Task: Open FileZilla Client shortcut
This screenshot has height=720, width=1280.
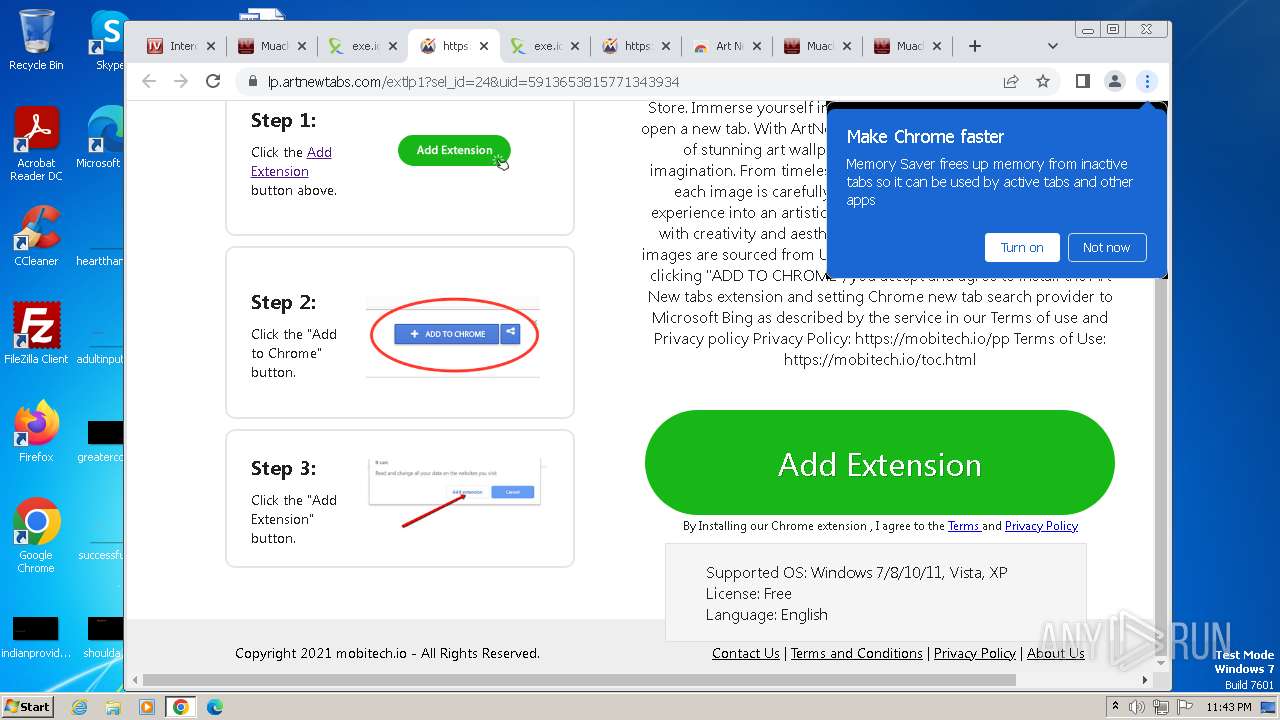Action: tap(36, 333)
